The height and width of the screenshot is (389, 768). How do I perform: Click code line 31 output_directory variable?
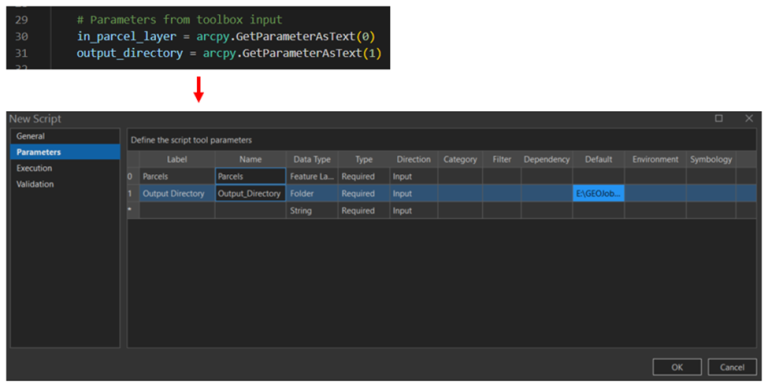tap(130, 53)
